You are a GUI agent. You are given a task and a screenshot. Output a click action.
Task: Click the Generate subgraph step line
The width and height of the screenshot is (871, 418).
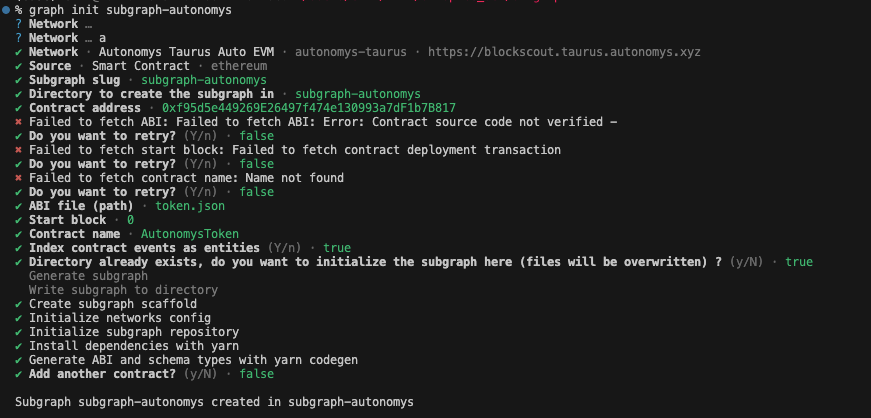88,276
